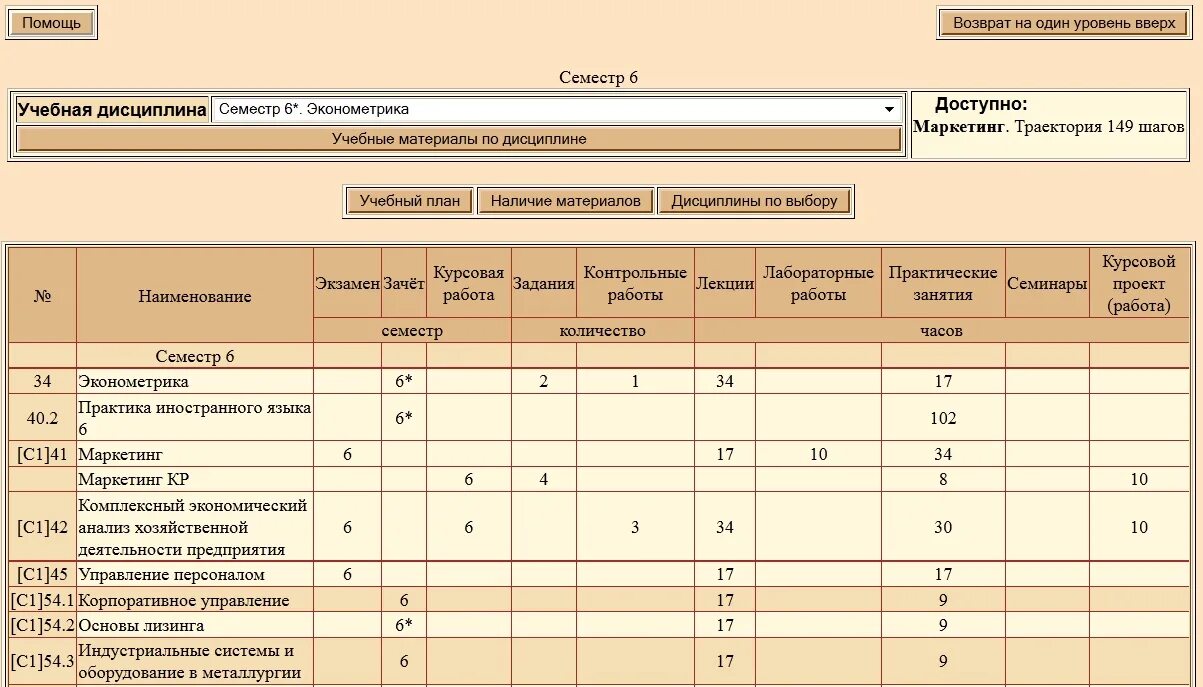
Task: Select Основы лизинга row name
Action: pos(141,625)
